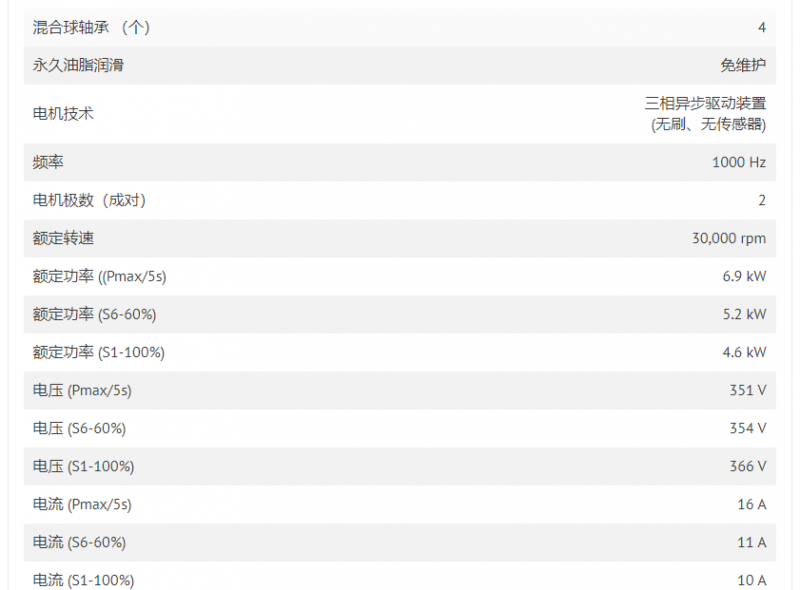Click the 频率 row label
800x590 pixels.
coord(48,162)
